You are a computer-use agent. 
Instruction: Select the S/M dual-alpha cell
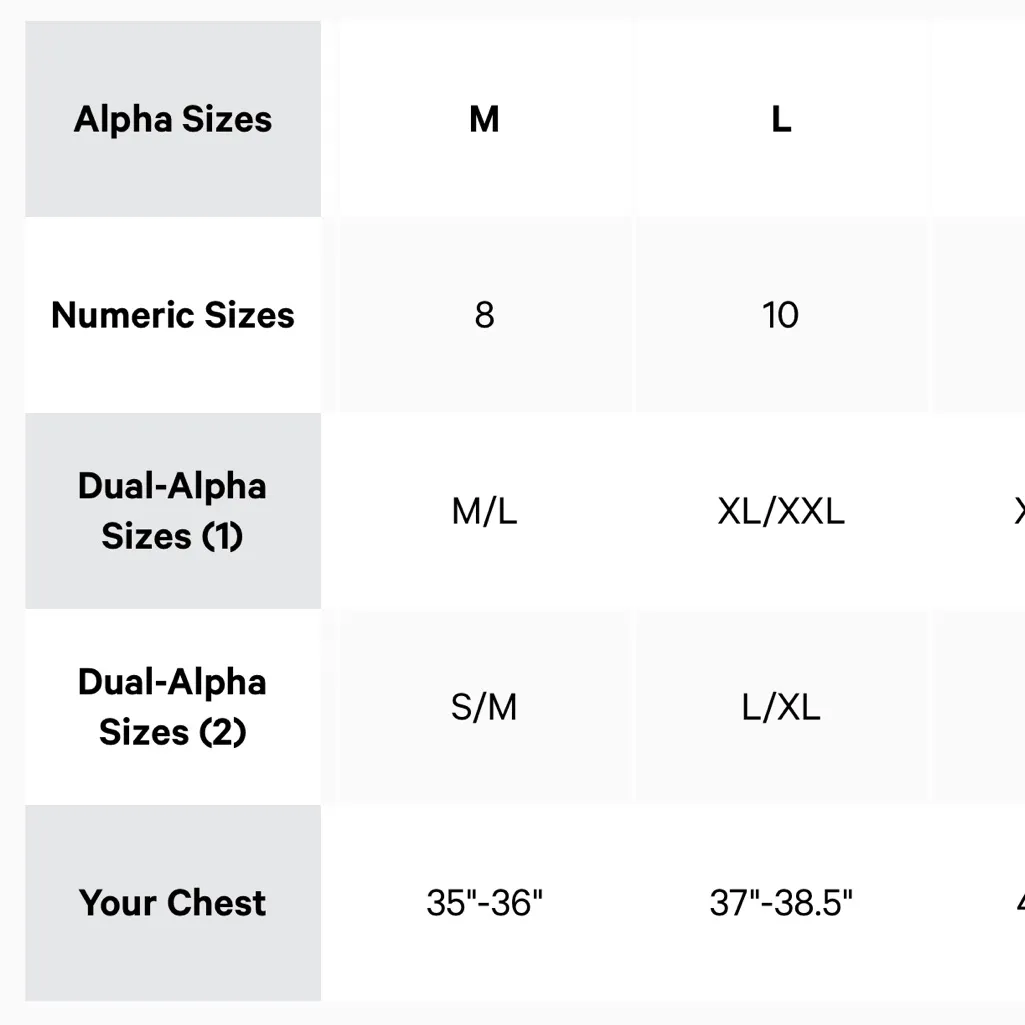484,708
